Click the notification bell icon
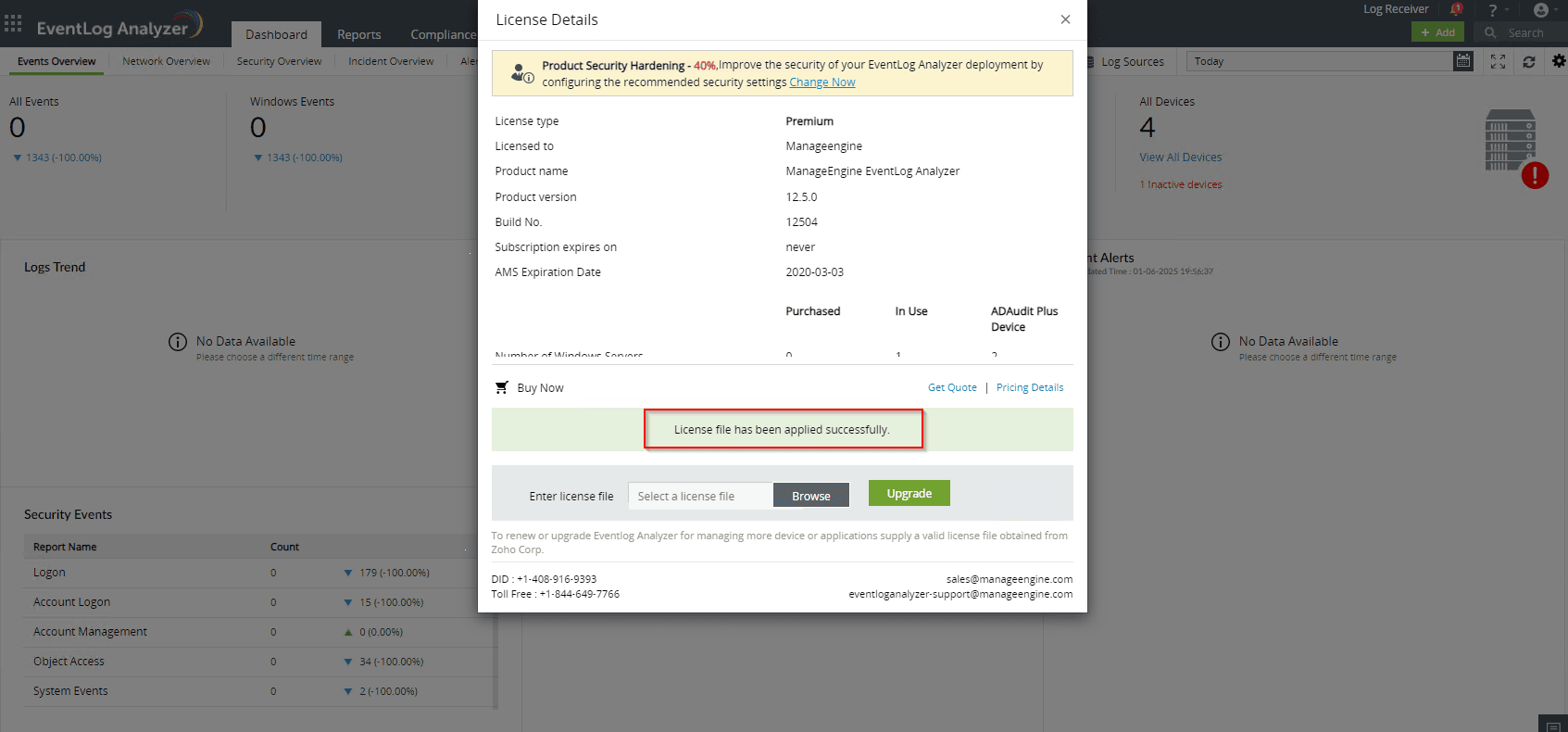The height and width of the screenshot is (732, 1568). pyautogui.click(x=1455, y=10)
